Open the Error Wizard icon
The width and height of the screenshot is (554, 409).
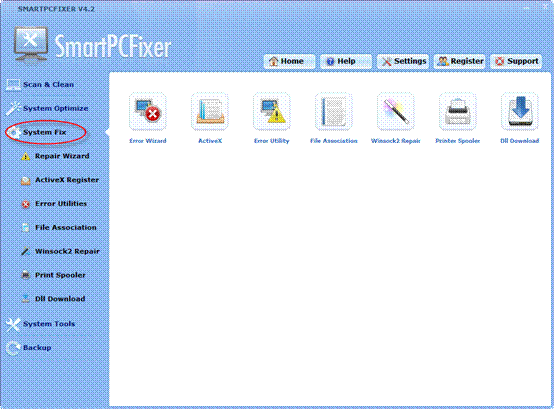click(x=148, y=111)
